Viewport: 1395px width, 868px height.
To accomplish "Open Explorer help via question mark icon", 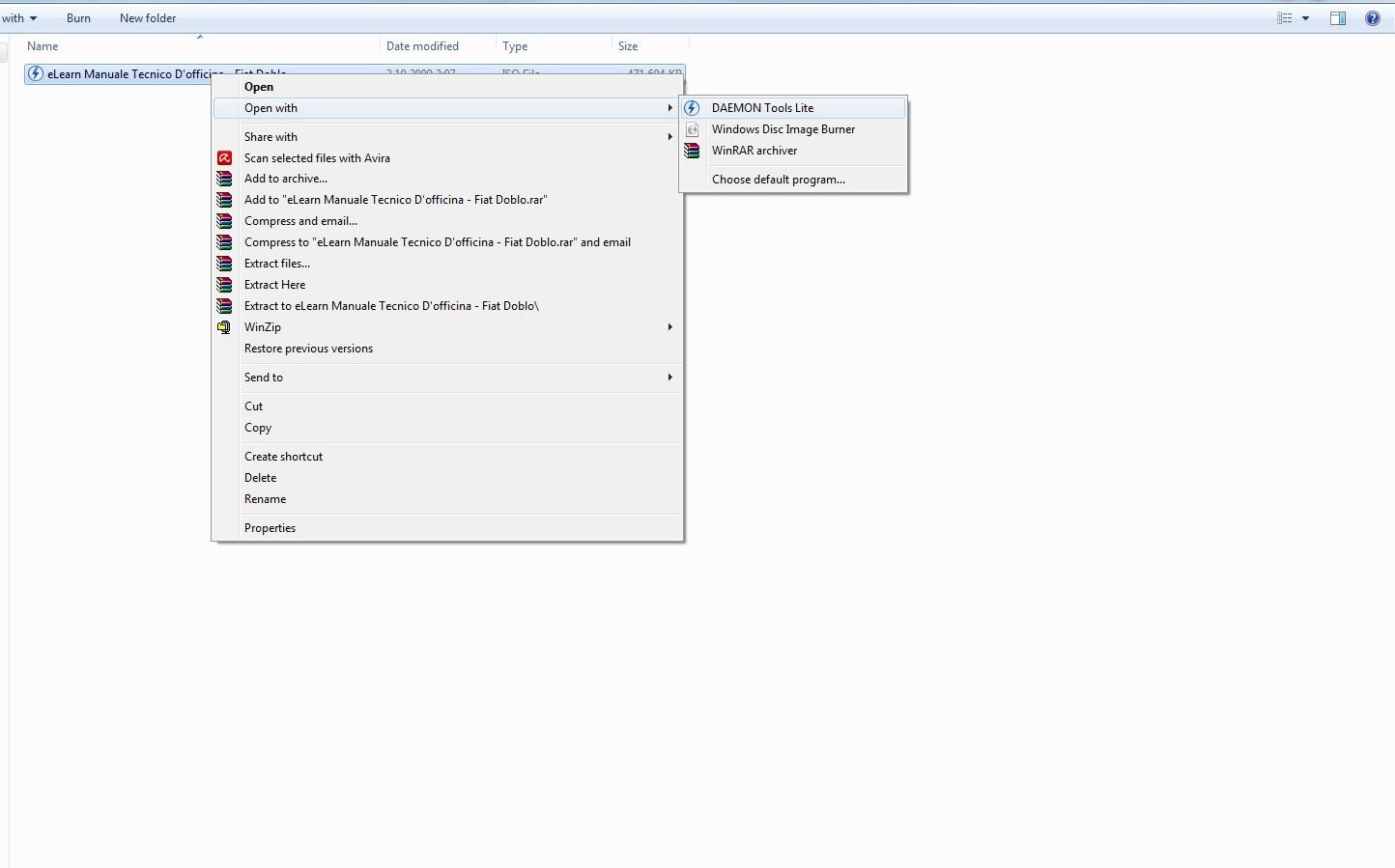I will coord(1373,18).
